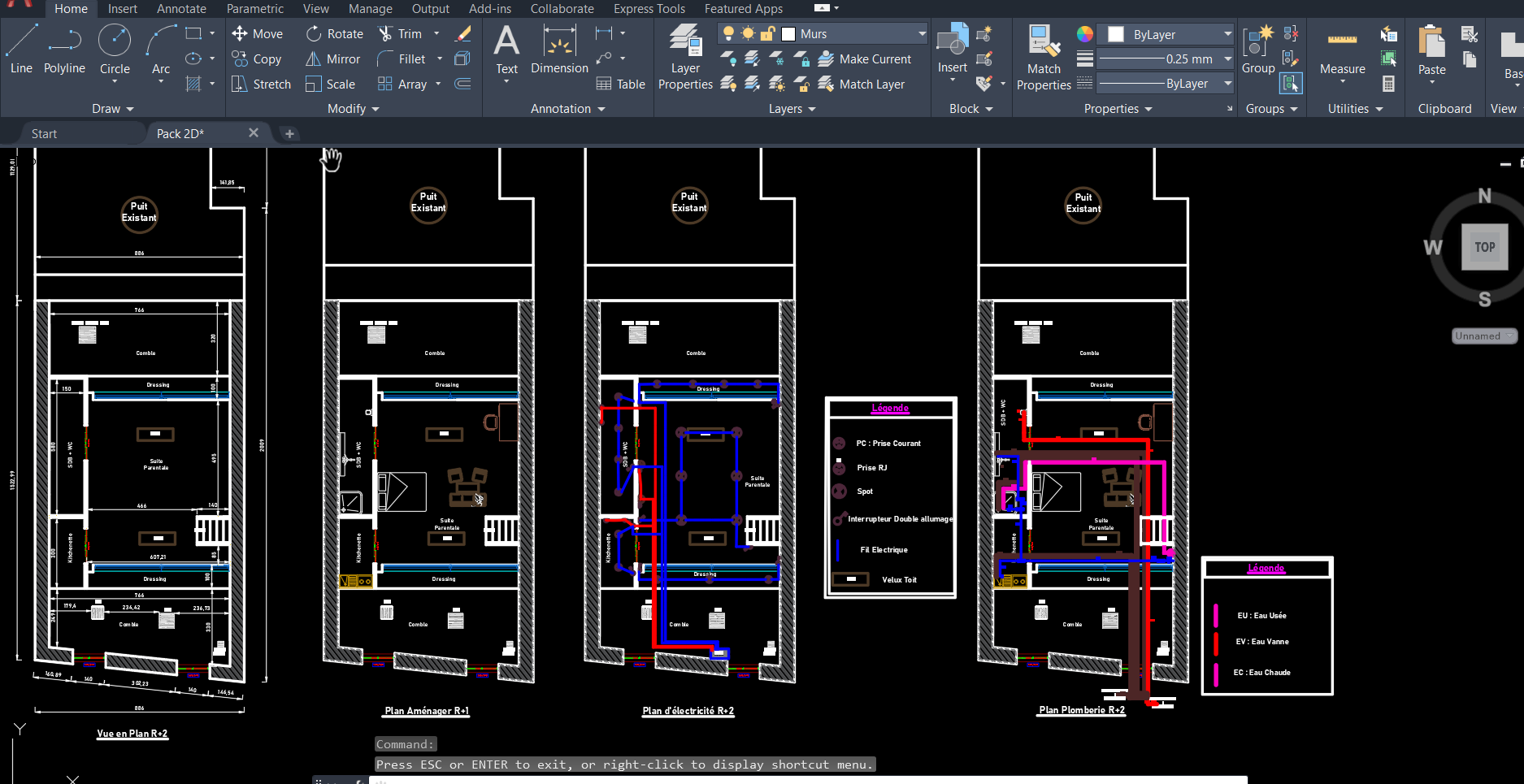Switch to the Annotate ribbon tab

181,9
